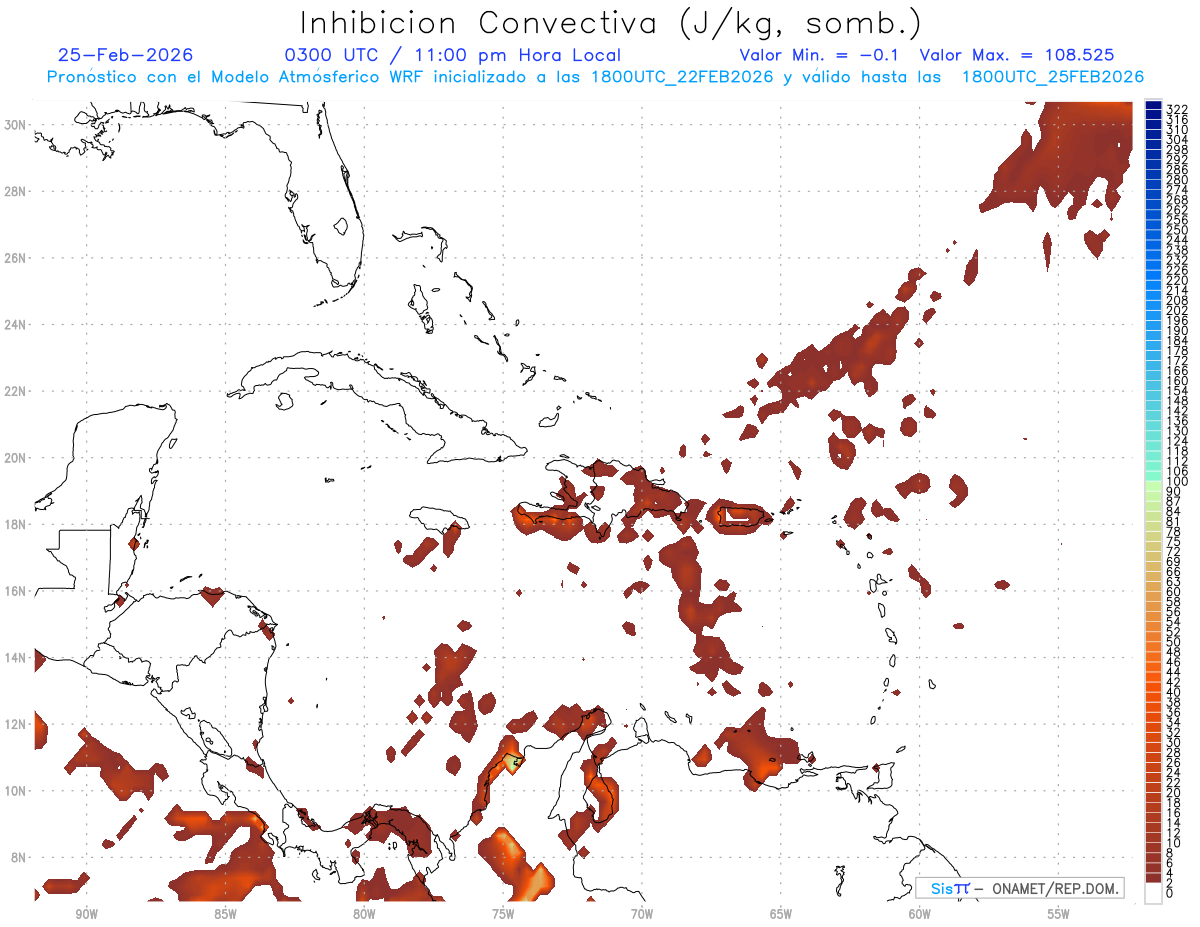Click the 16N latitude label

tap(16, 590)
